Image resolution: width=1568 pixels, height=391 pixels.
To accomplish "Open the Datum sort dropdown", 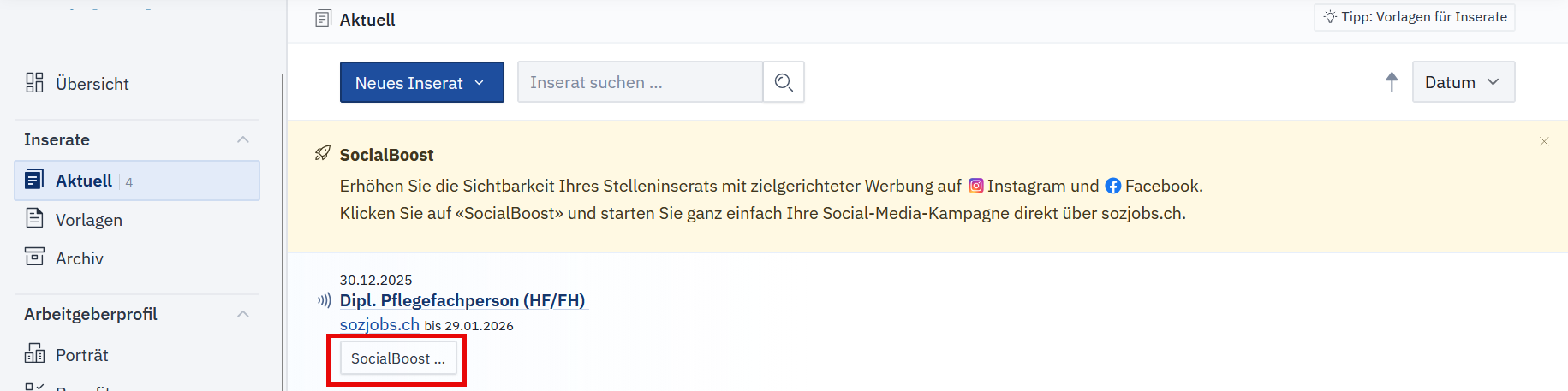I will [x=1463, y=82].
